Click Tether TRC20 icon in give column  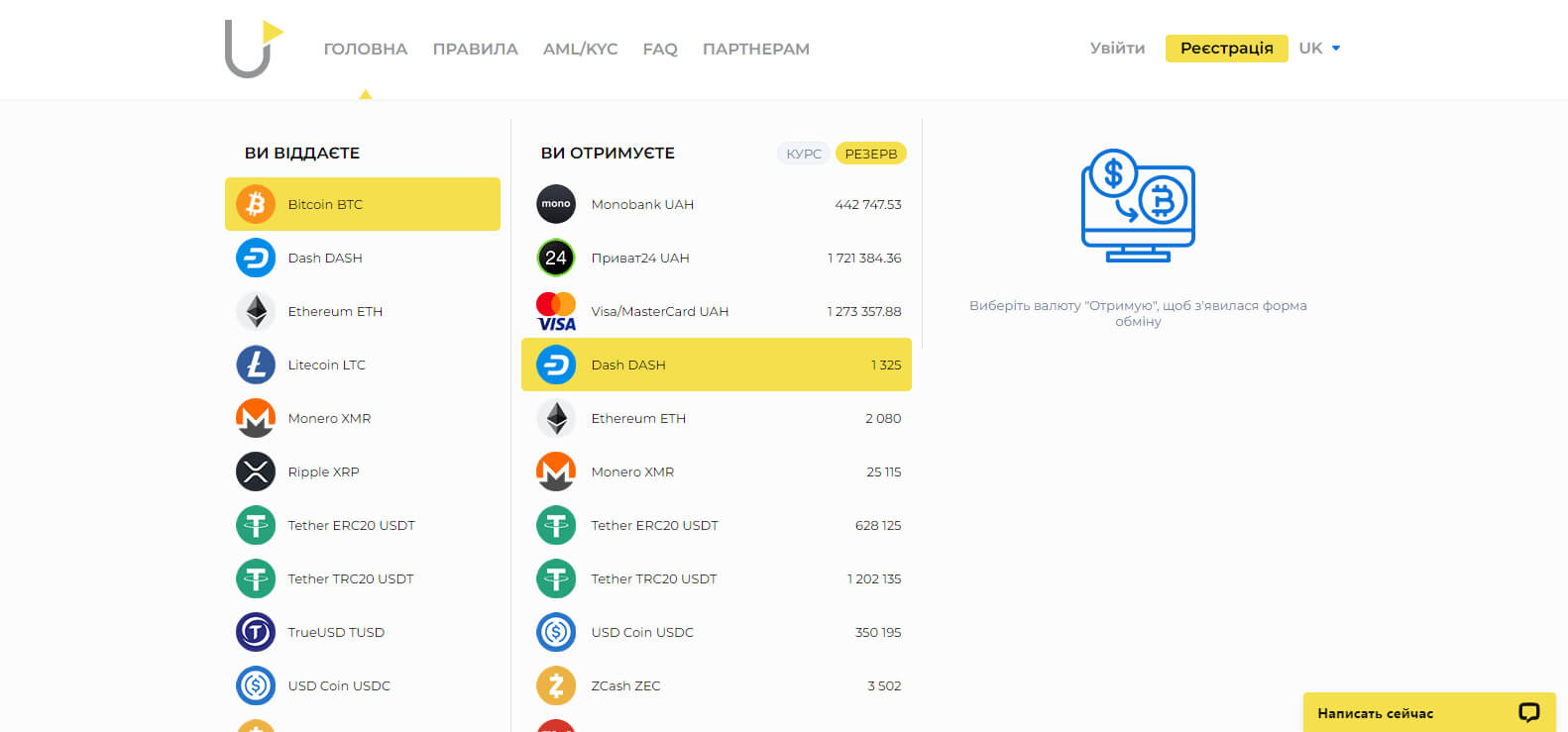tap(256, 578)
